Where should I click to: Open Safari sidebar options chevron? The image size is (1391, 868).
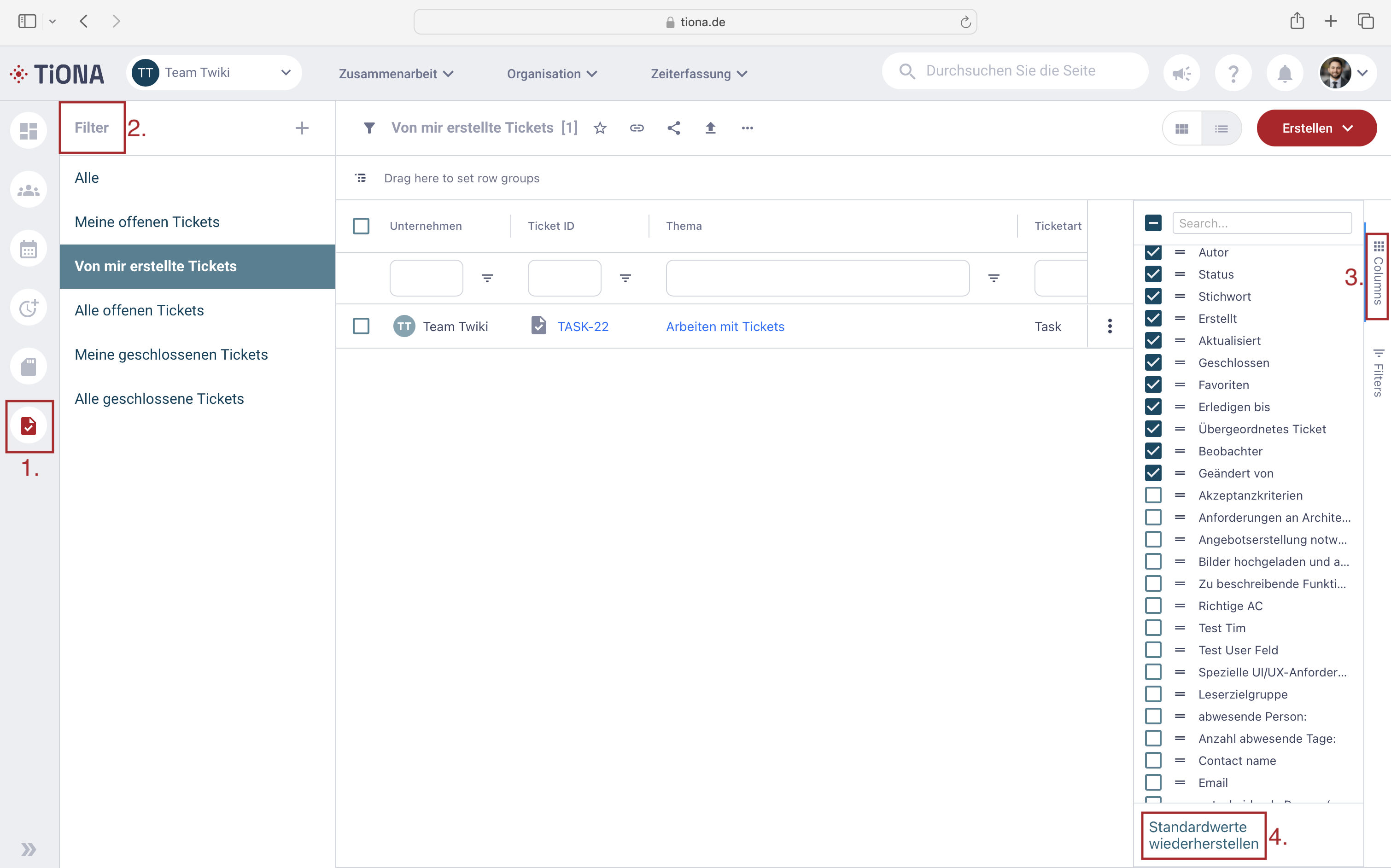(x=52, y=22)
